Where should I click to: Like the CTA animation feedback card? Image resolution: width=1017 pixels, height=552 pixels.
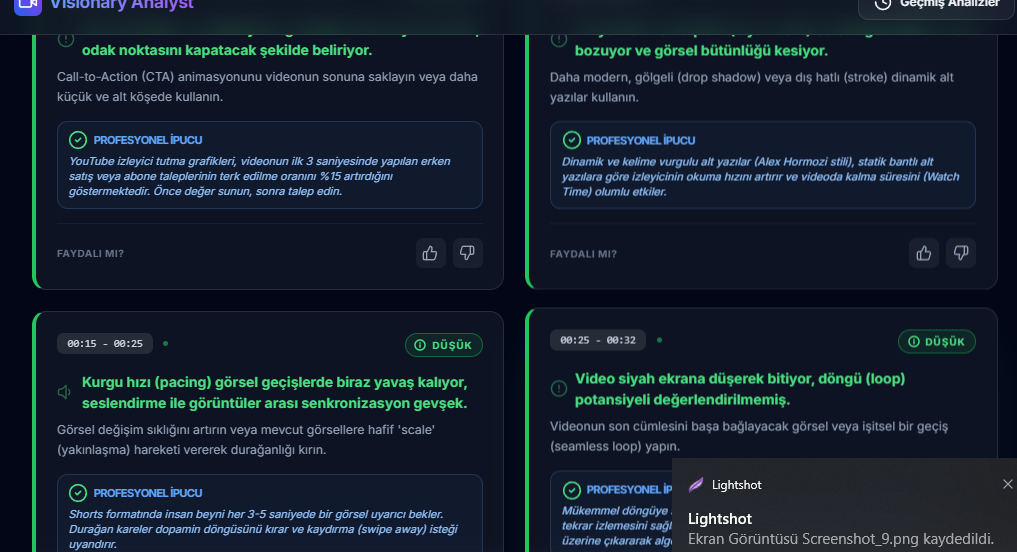[430, 253]
